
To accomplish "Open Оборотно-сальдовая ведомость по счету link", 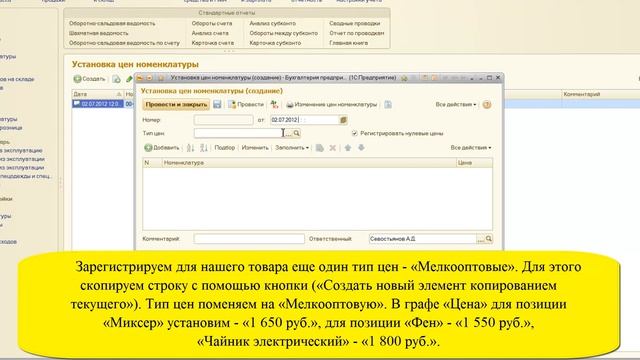I will coord(124,43).
